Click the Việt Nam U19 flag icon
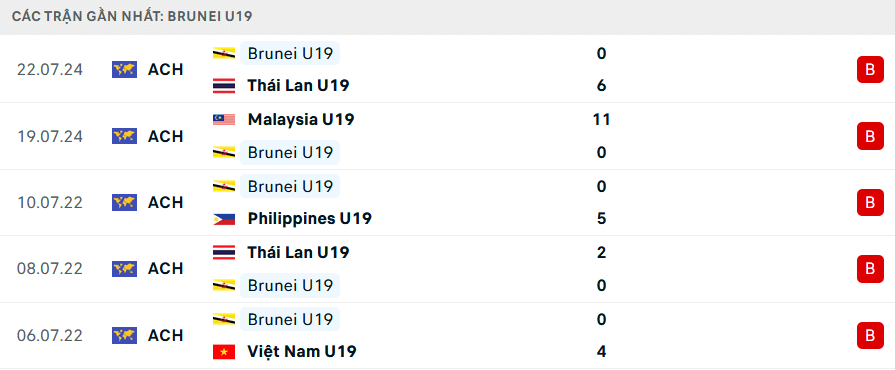Viewport: 895px width, 370px height. [x=224, y=352]
